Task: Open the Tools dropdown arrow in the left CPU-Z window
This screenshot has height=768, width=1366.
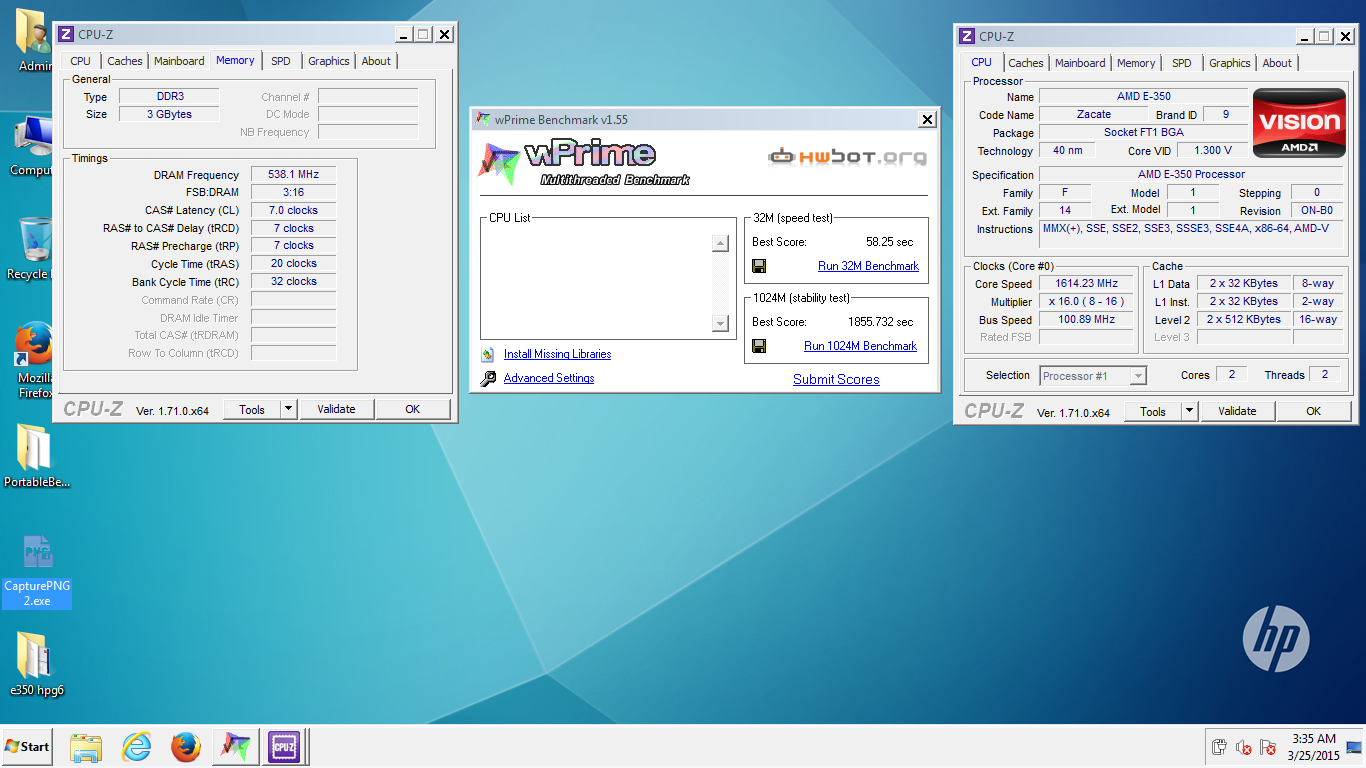Action: (x=288, y=409)
